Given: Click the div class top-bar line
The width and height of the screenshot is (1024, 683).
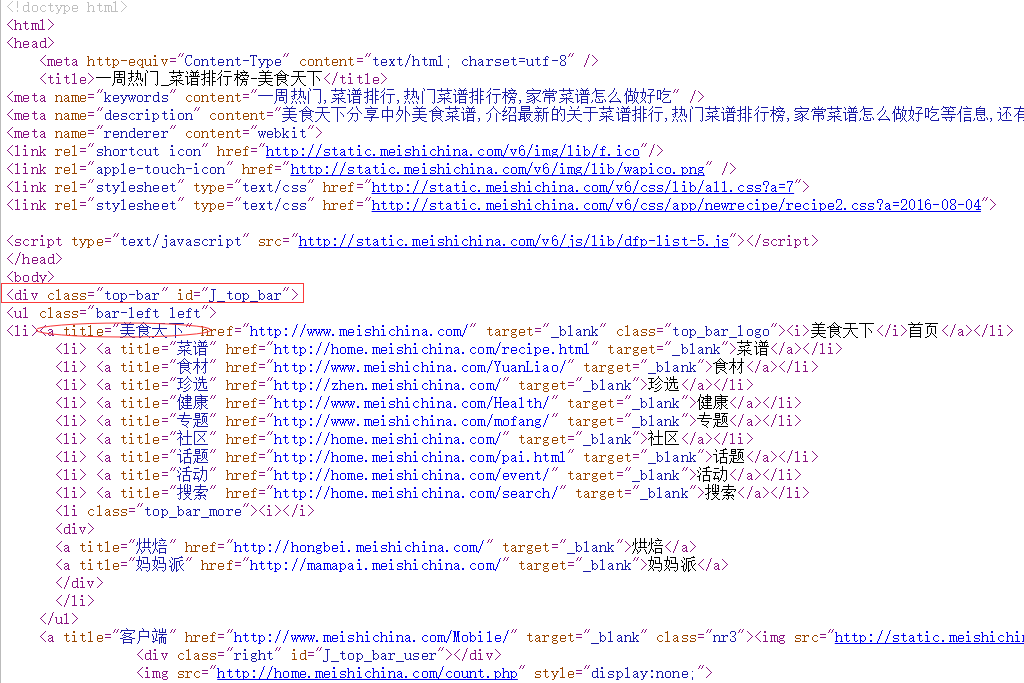Looking at the screenshot, I should (153, 295).
